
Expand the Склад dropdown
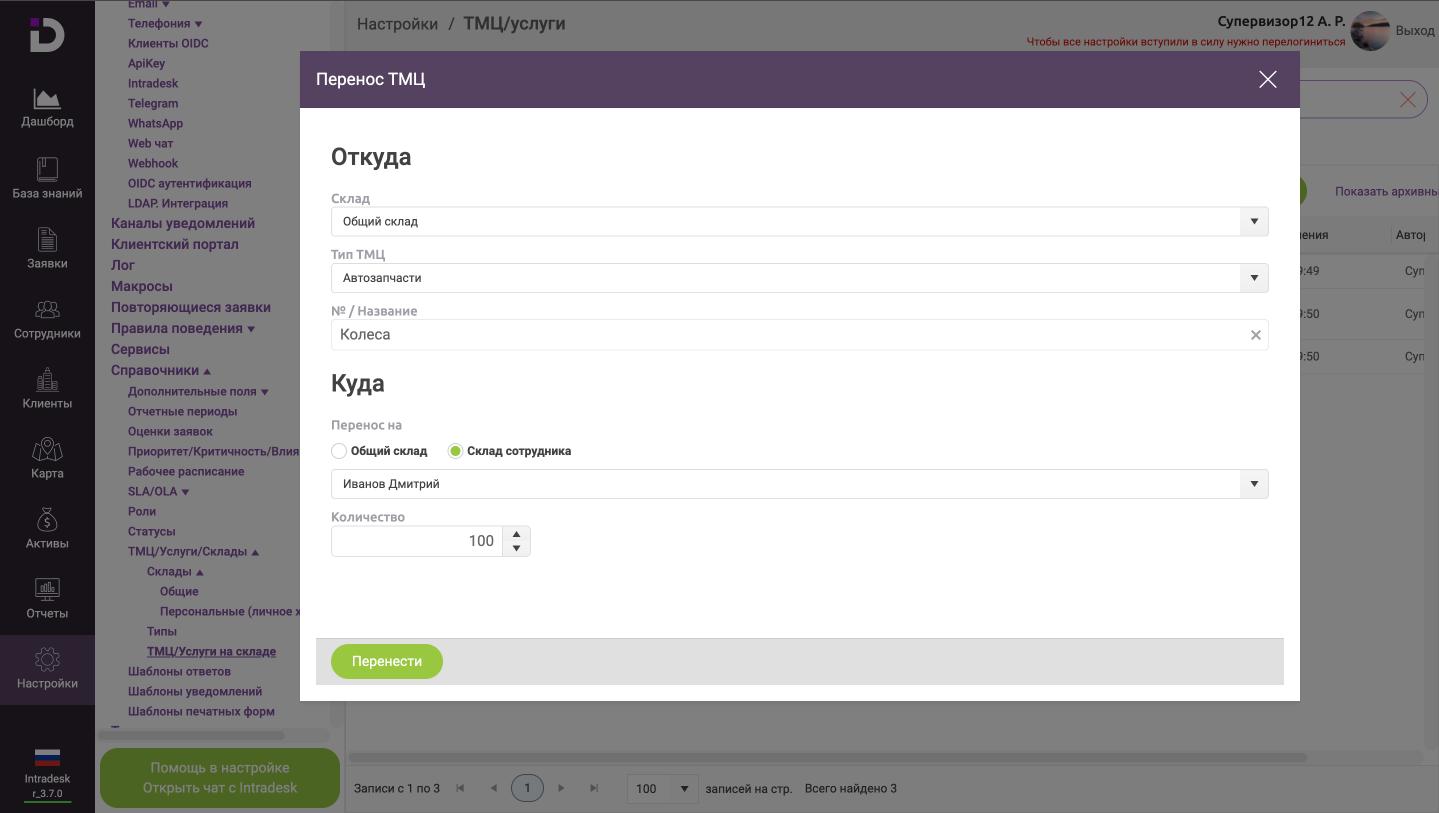1253,221
